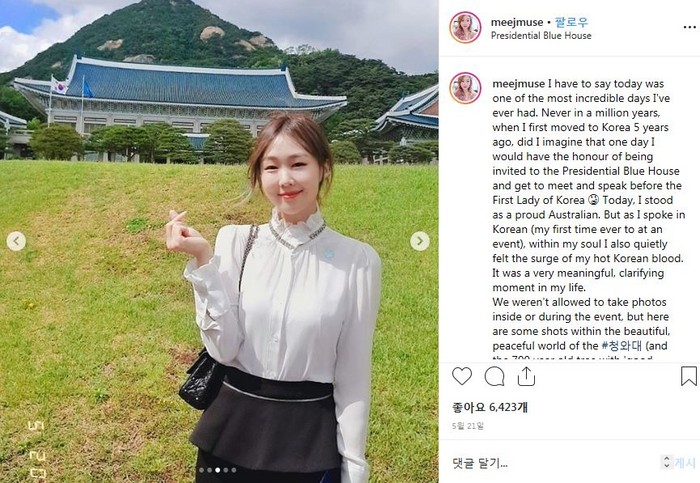
Task: Open the Presidential Blue House location link
Action: tap(541, 36)
